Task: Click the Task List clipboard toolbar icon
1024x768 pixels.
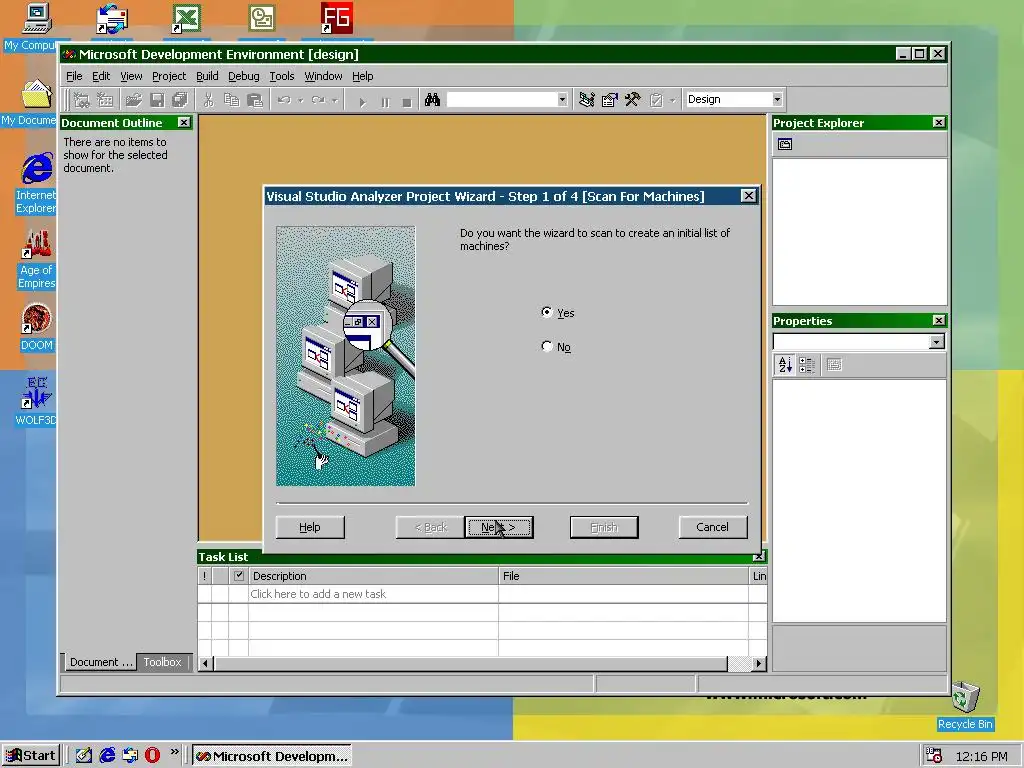Action: click(x=656, y=100)
